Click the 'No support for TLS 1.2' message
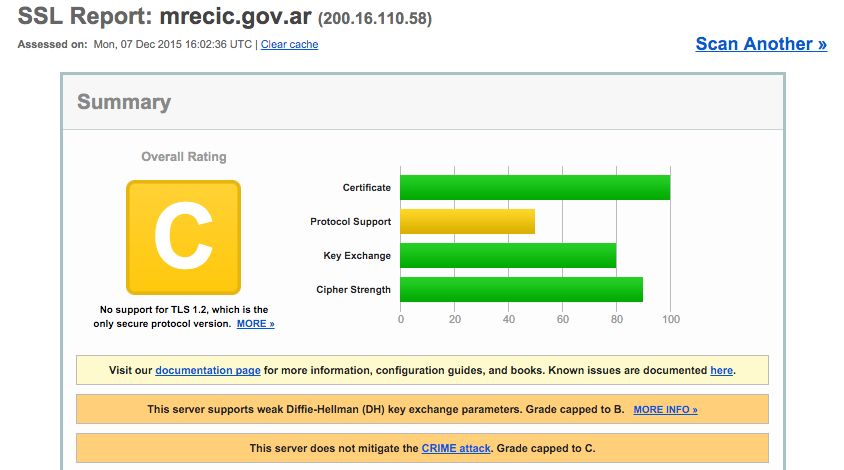 point(184,317)
